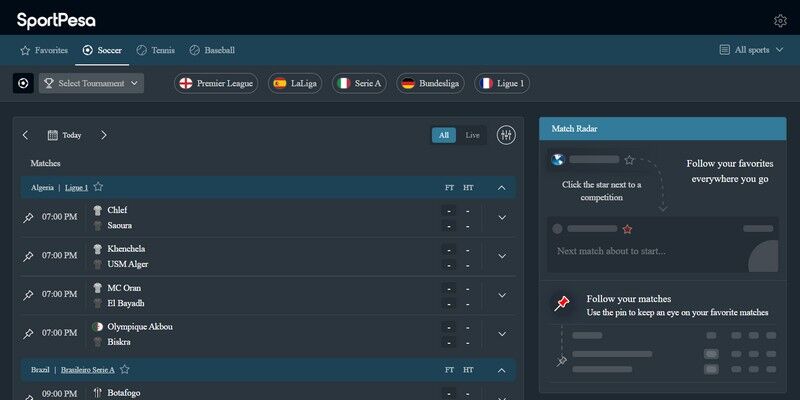800x400 pixels.
Task: Favorite Brasileiro Serie A with star
Action: [x=124, y=369]
